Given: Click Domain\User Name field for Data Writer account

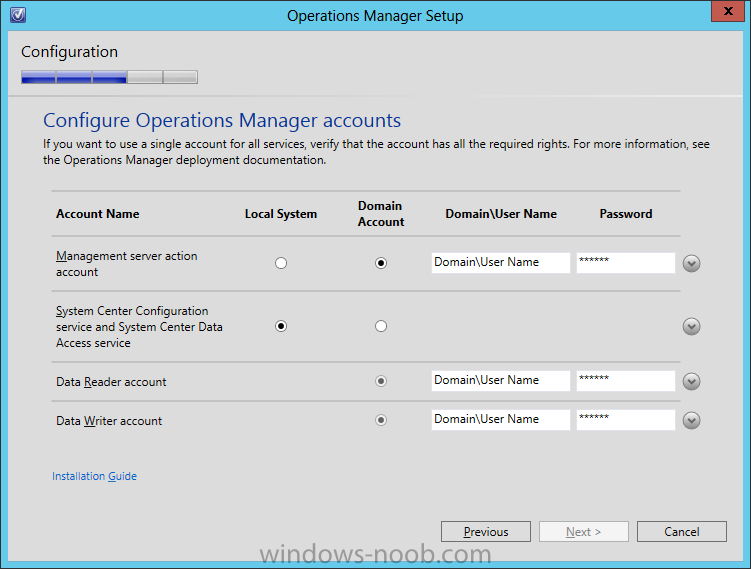Looking at the screenshot, I should pos(501,420).
